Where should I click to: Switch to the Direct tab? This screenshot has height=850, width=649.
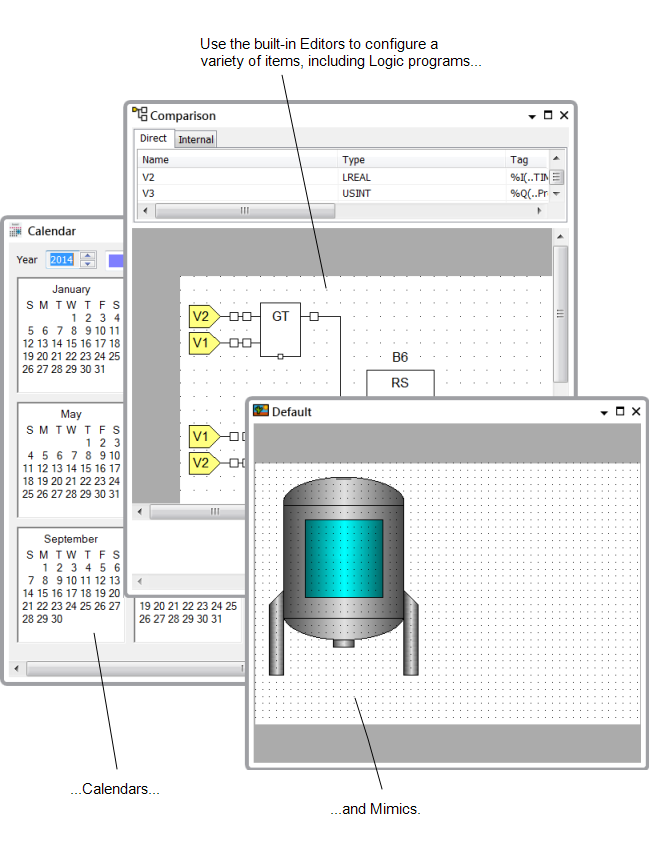tap(154, 139)
